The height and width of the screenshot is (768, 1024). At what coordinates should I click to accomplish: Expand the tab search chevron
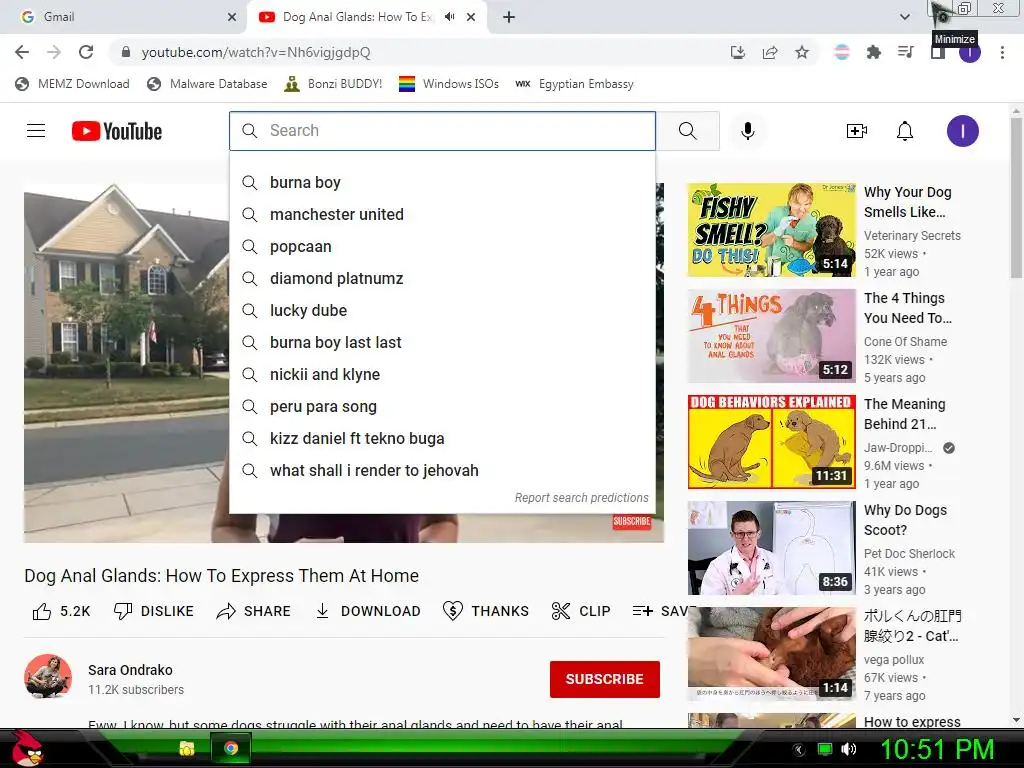tap(904, 17)
